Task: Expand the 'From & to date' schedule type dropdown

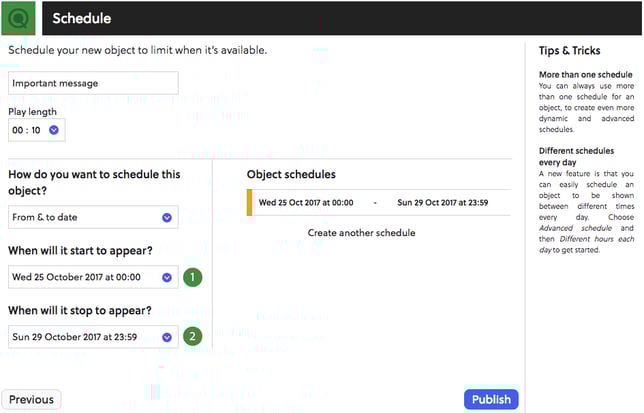Action: coord(166,218)
